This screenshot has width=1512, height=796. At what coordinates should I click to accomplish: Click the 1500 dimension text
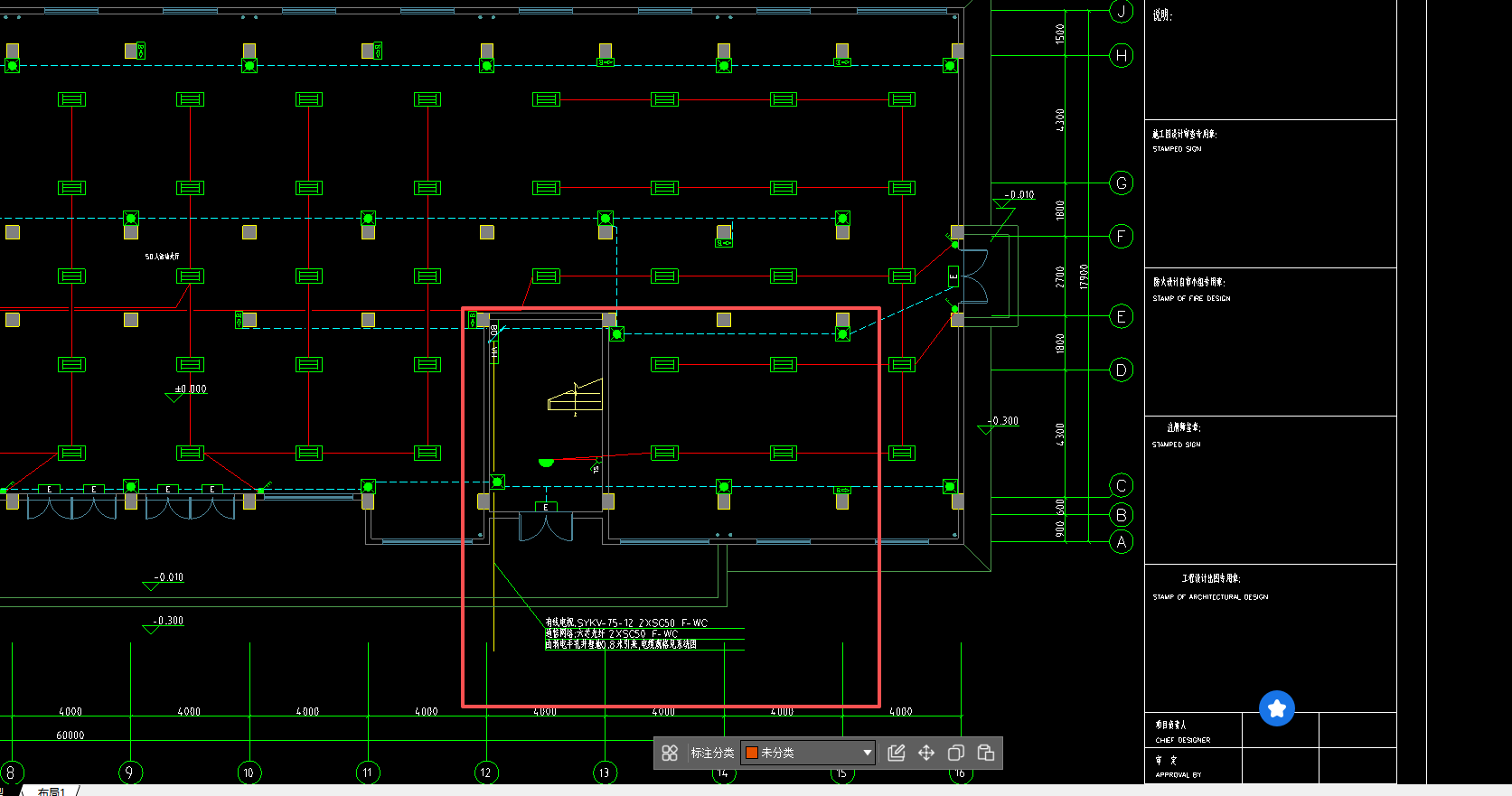[1060, 33]
